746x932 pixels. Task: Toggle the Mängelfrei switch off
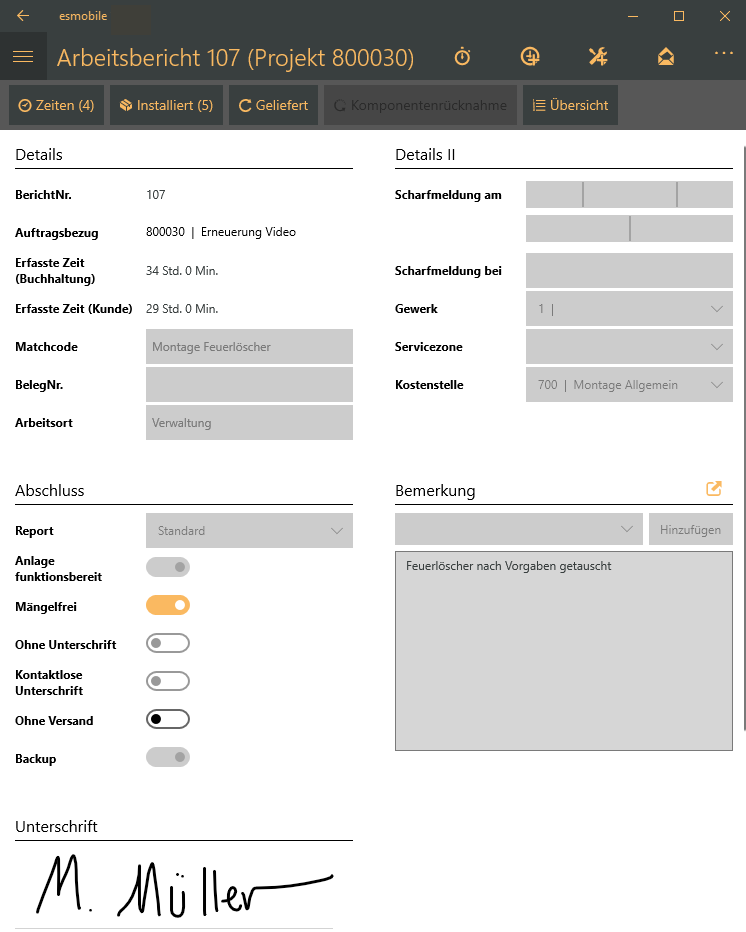coord(168,605)
